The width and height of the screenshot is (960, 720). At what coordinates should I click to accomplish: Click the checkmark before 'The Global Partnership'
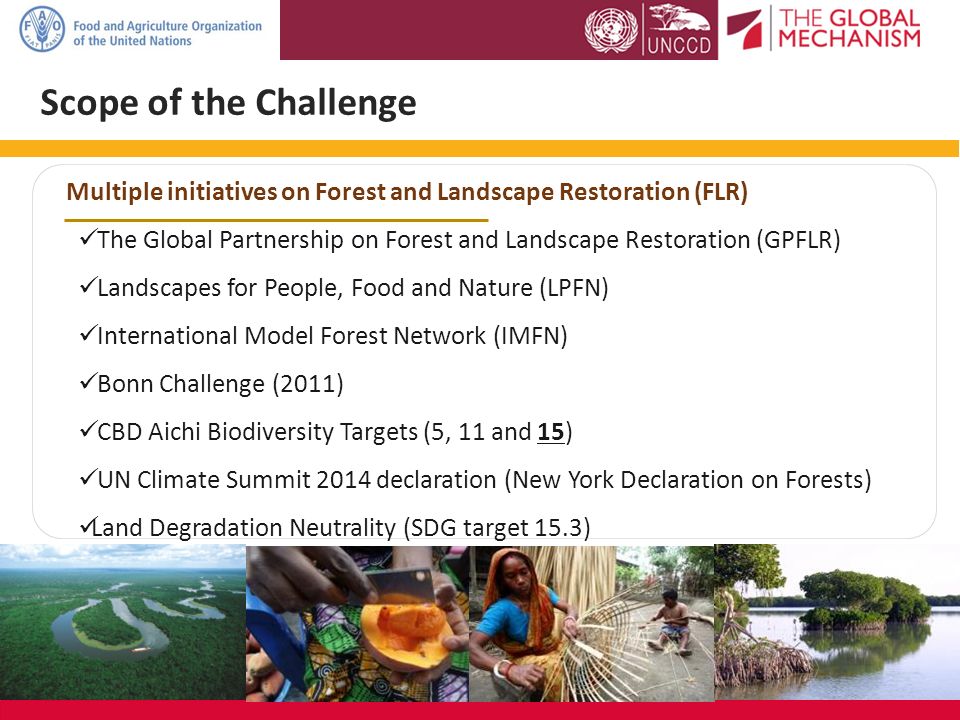[x=88, y=238]
